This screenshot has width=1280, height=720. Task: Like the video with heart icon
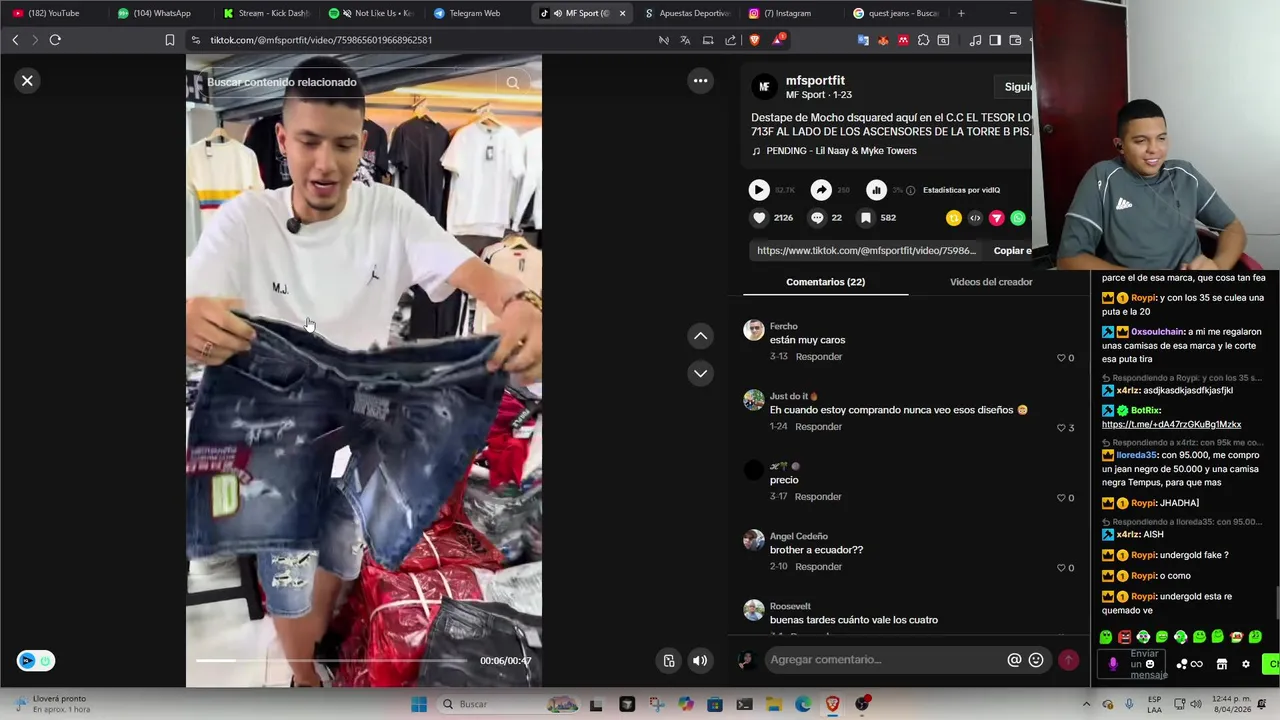[x=759, y=218]
